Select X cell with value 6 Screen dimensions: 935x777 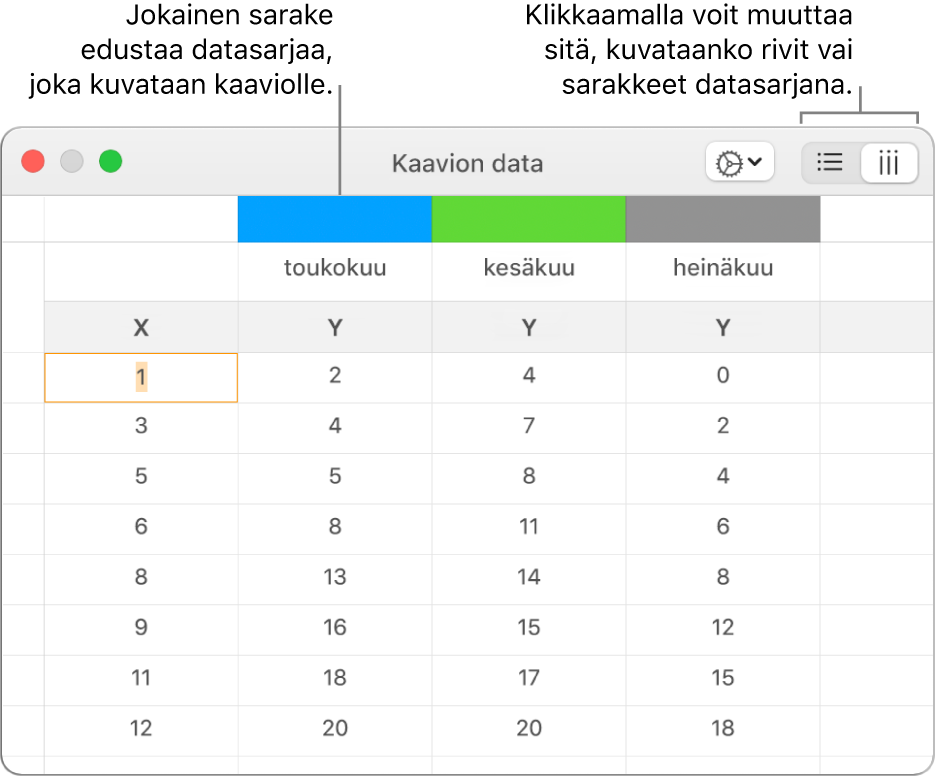(141, 529)
